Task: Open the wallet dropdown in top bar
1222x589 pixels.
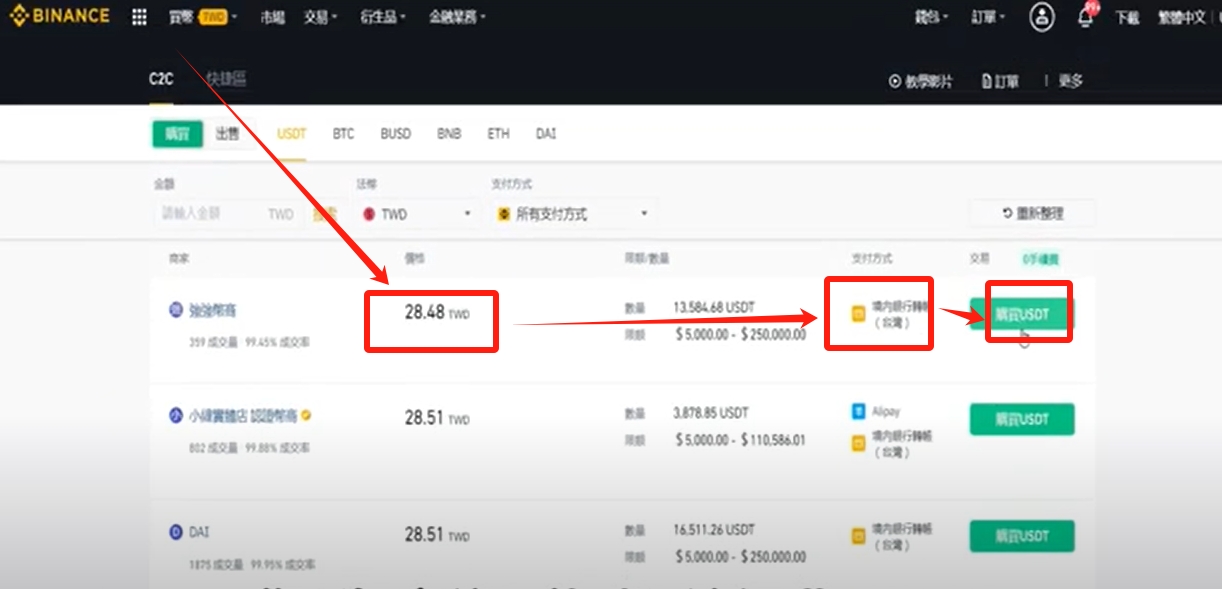Action: (932, 18)
